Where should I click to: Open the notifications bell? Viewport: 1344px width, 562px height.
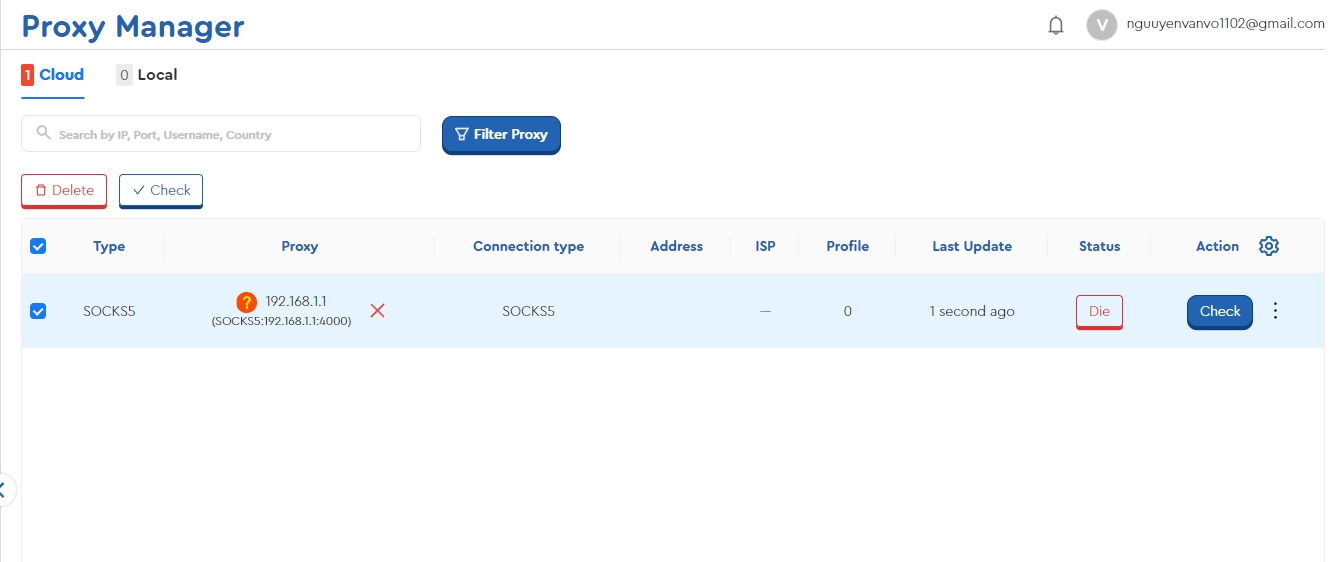coord(1055,25)
